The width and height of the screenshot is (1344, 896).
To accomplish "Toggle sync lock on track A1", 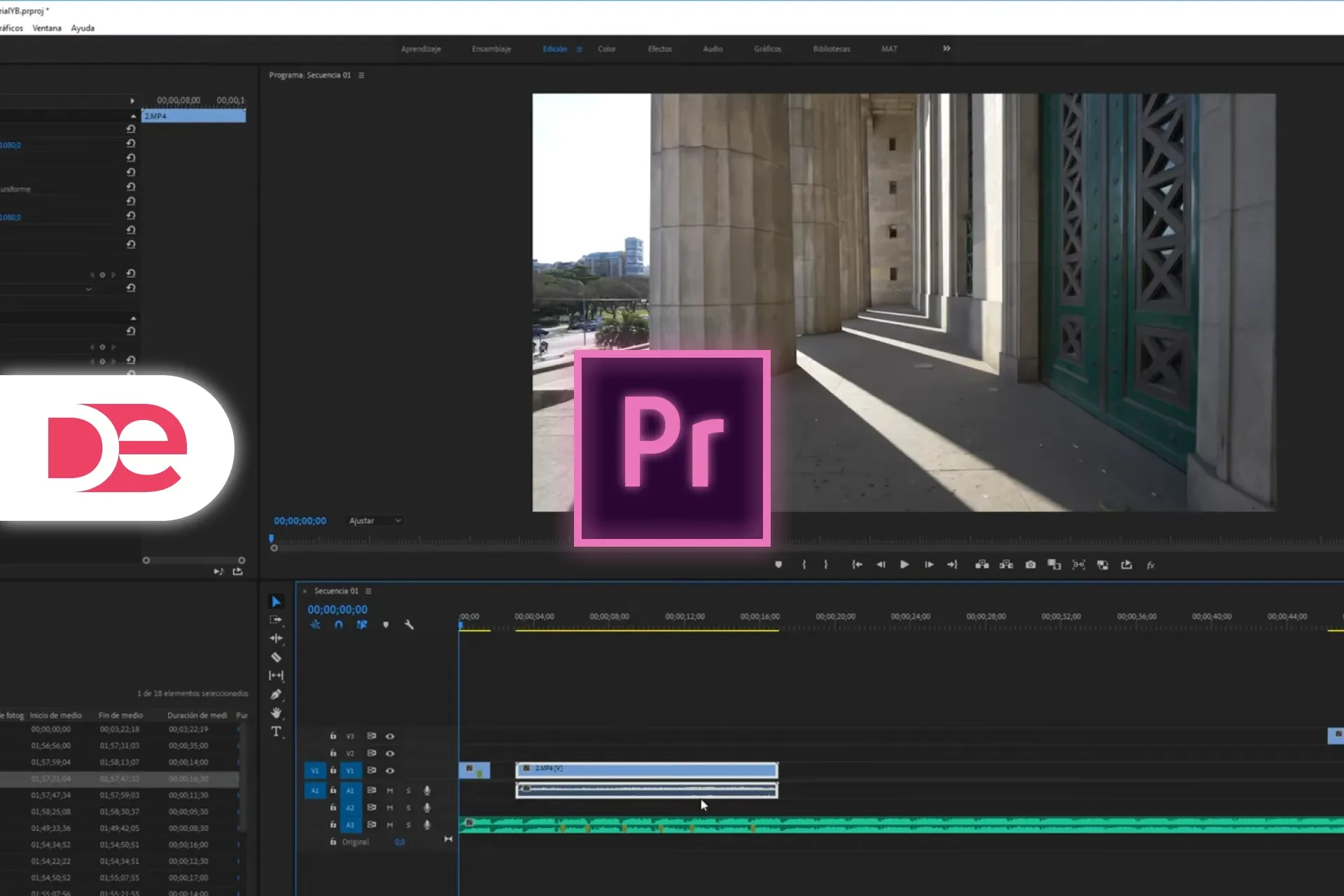I will (372, 790).
